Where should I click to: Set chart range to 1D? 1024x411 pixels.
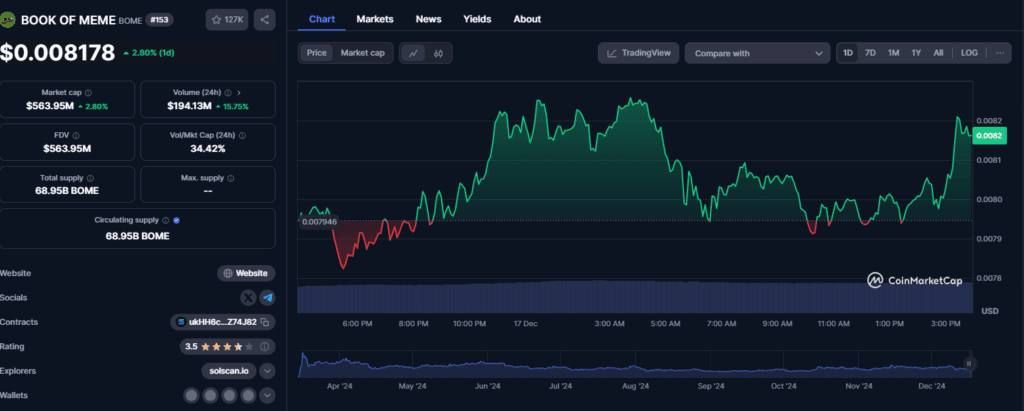pos(848,53)
